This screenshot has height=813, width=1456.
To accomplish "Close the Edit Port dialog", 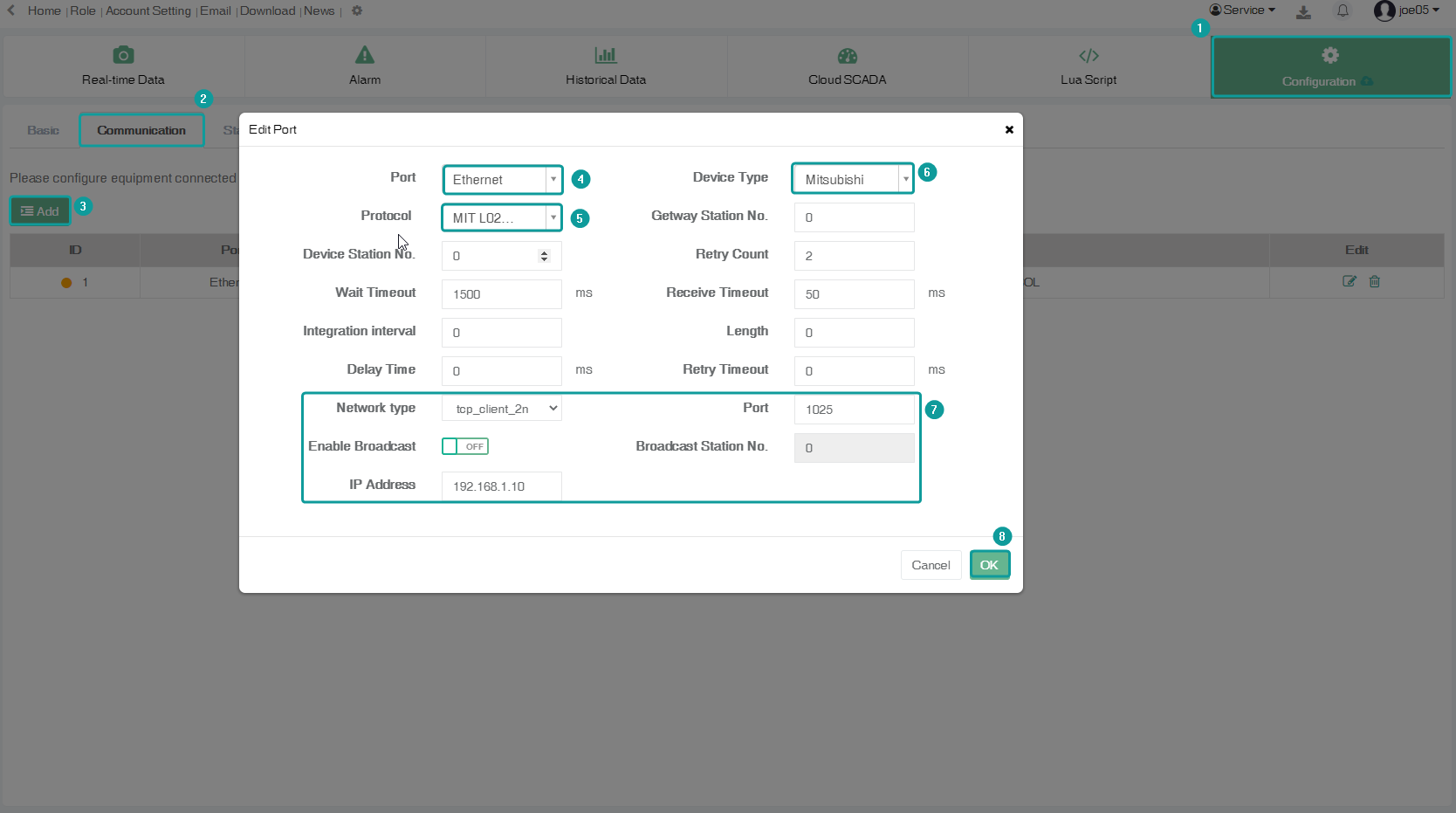I will 1009,129.
